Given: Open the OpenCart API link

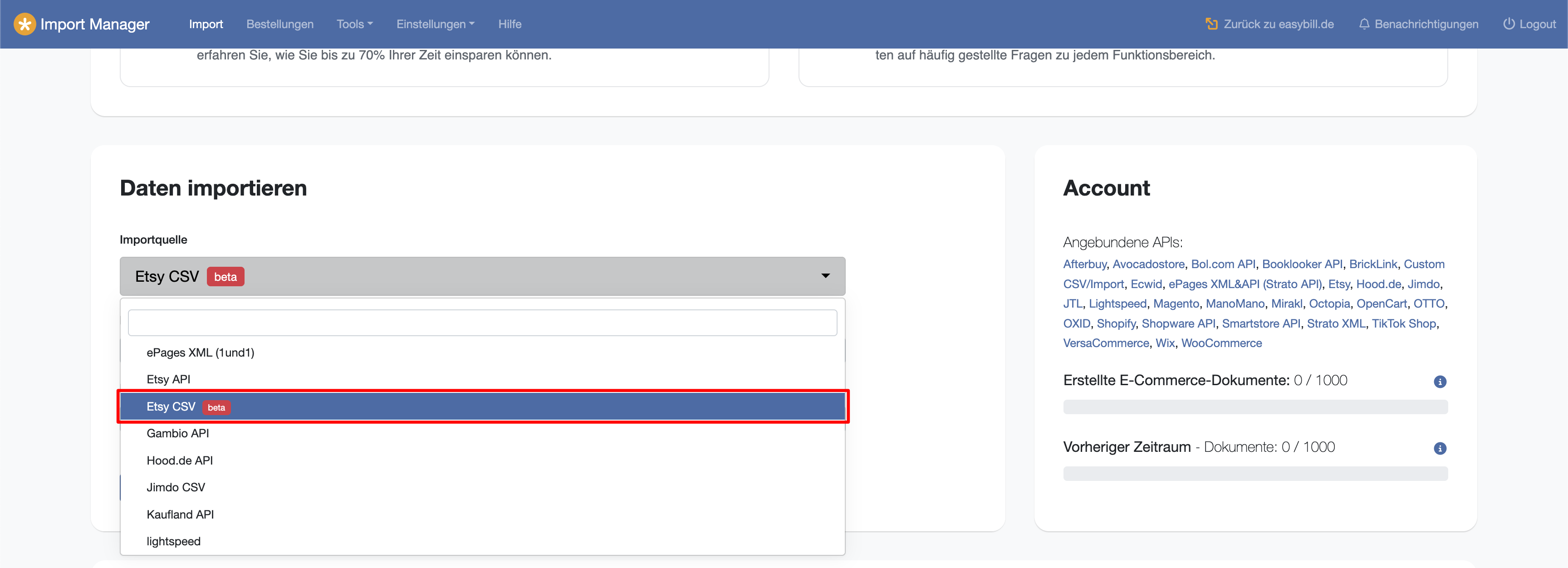Looking at the screenshot, I should pos(1382,304).
